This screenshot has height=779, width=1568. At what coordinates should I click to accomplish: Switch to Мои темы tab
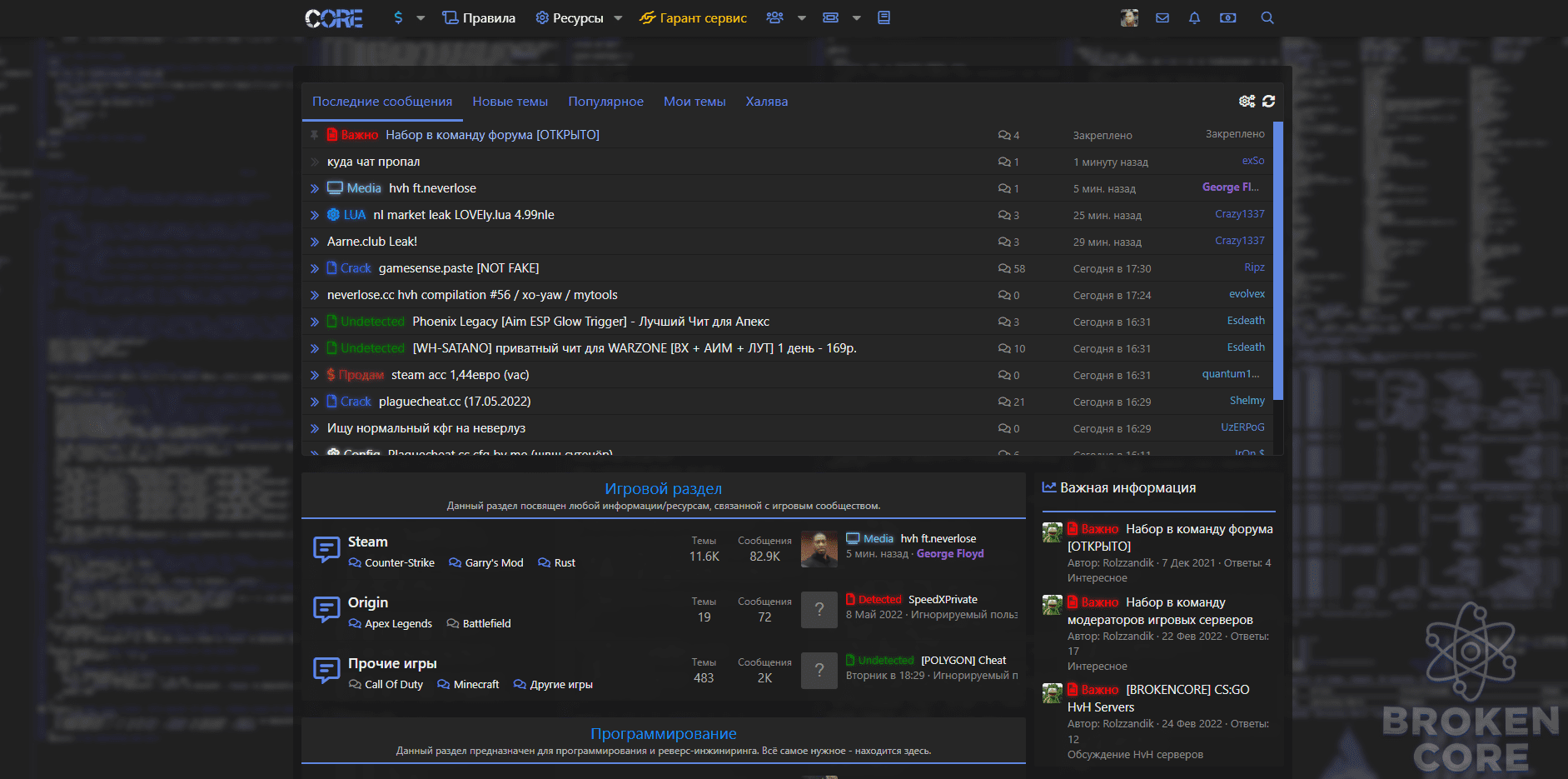coord(694,102)
